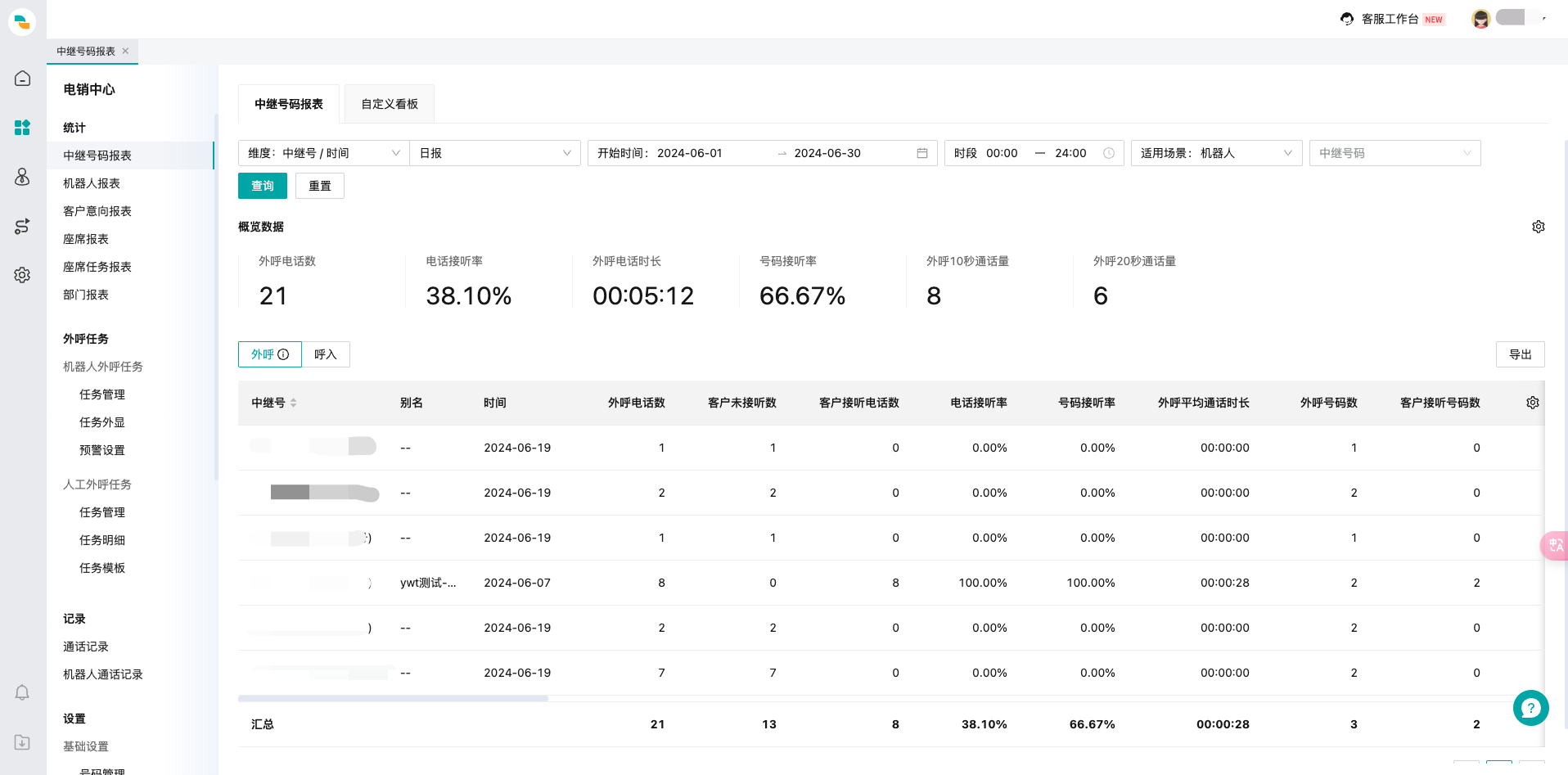Click the 66.67% 号码接听率 overview value

(802, 295)
